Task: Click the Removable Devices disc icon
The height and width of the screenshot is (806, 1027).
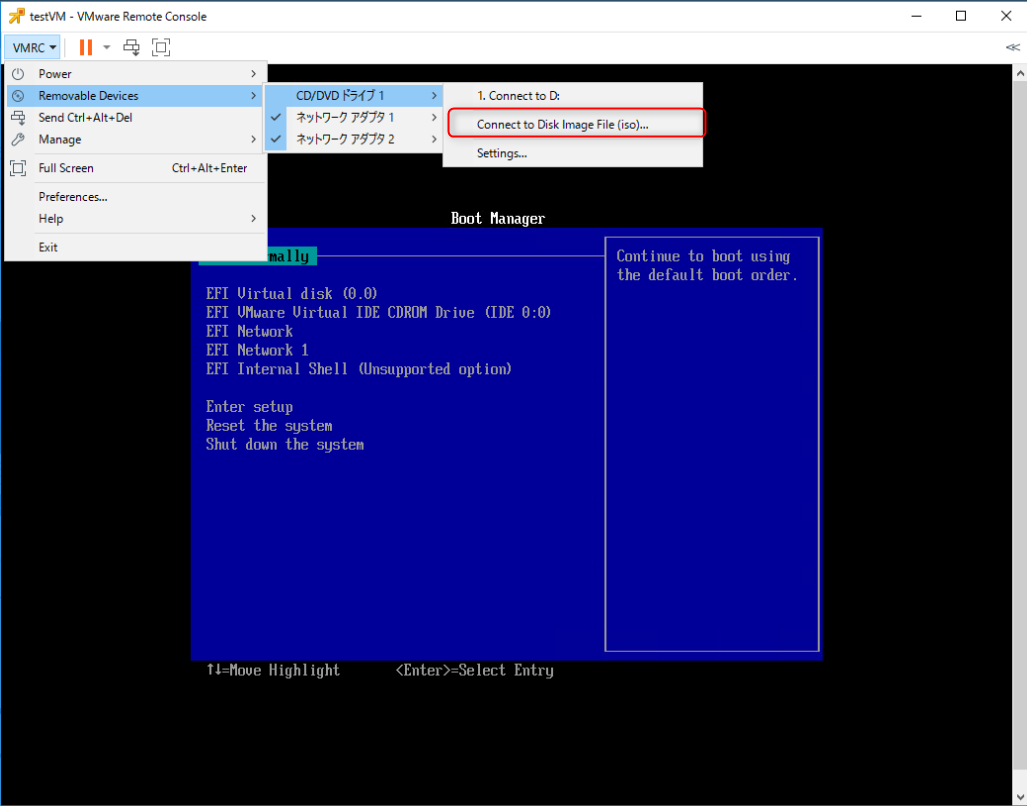Action: pyautogui.click(x=18, y=96)
